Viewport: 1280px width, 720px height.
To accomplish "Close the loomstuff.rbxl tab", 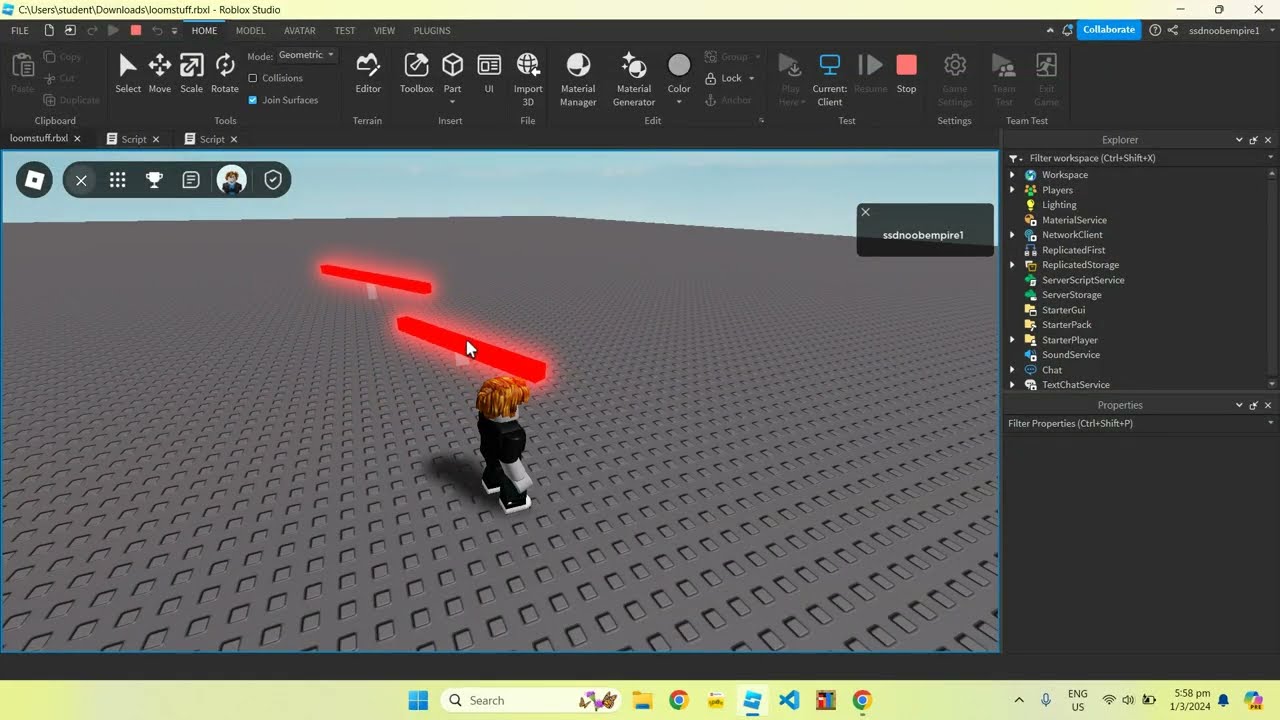I will point(78,139).
